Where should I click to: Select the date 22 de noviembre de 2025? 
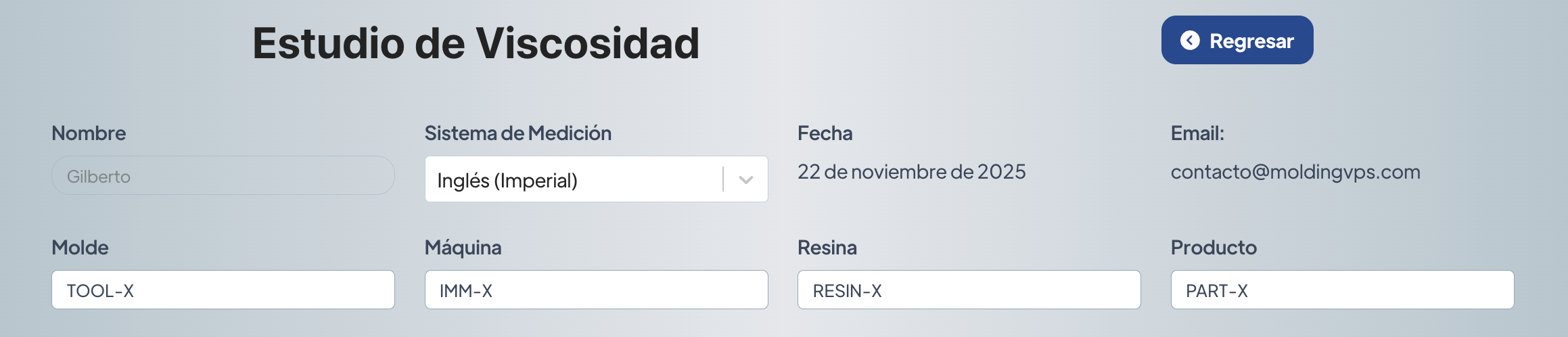click(x=911, y=172)
